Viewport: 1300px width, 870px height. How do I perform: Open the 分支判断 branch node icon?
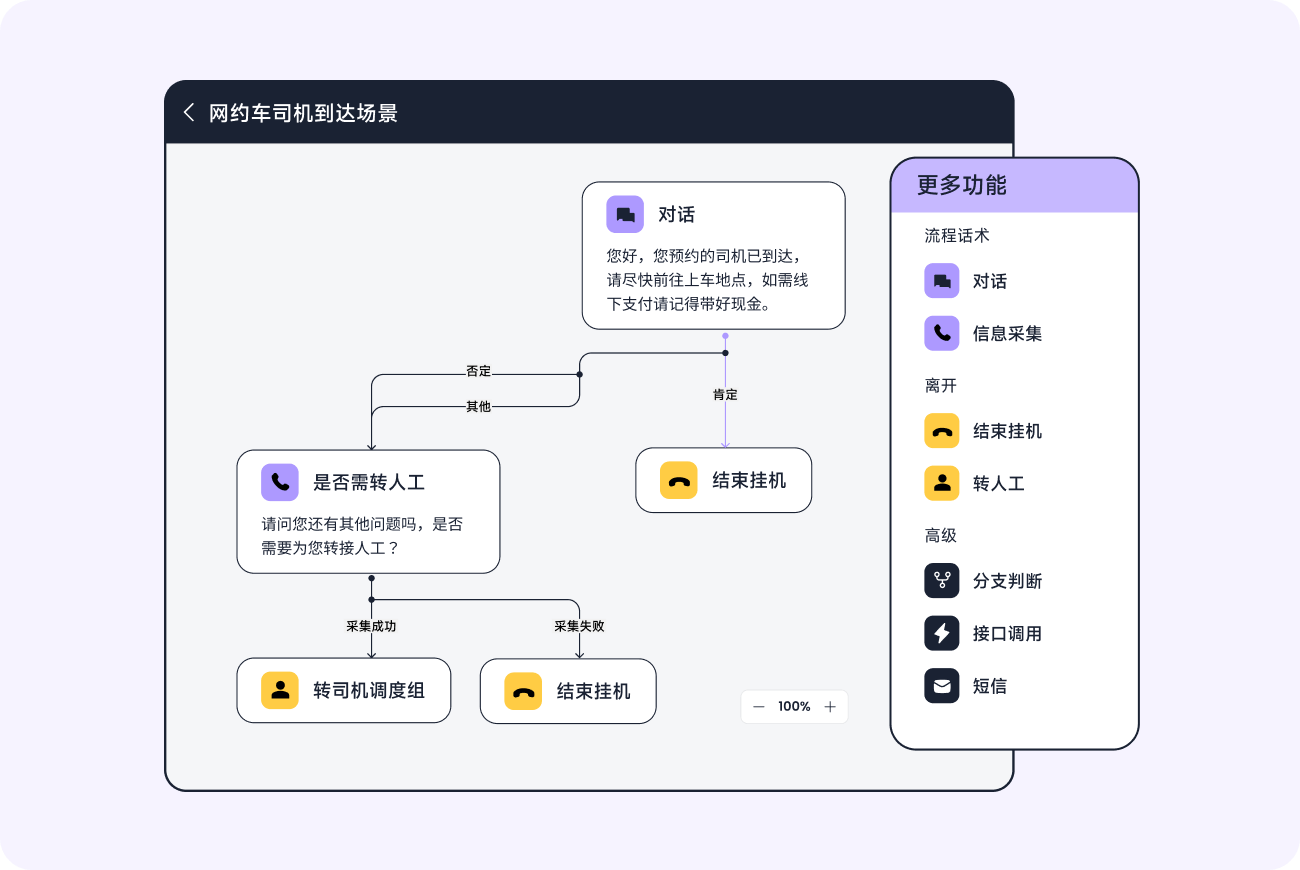point(941,580)
